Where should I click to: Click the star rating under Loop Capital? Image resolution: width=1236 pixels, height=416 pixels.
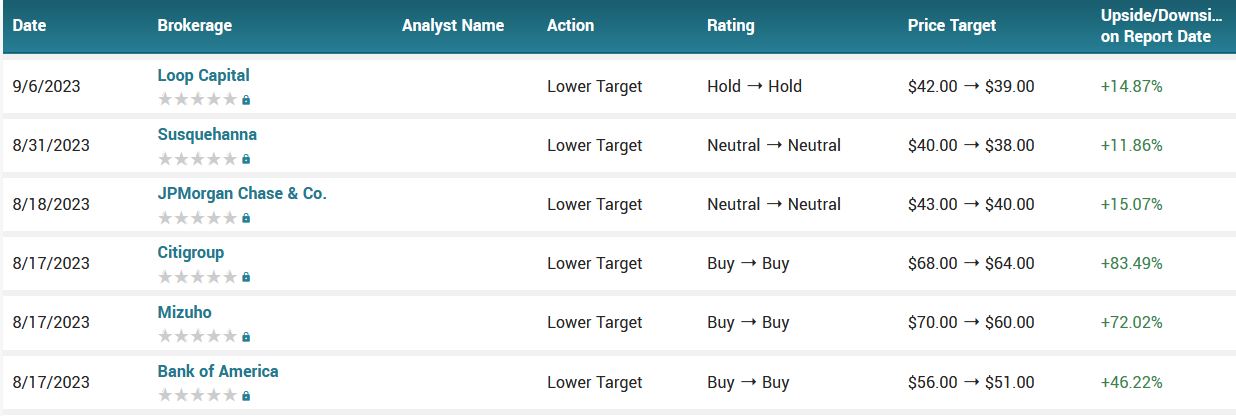tap(198, 99)
